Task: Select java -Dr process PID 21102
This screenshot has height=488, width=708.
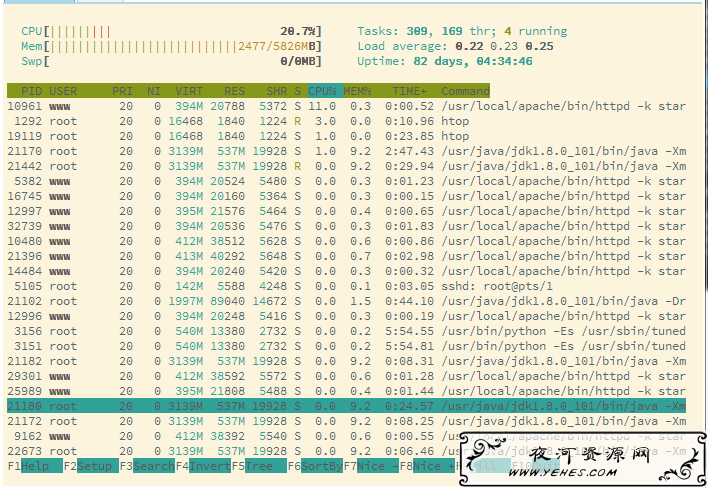Action: [346, 301]
